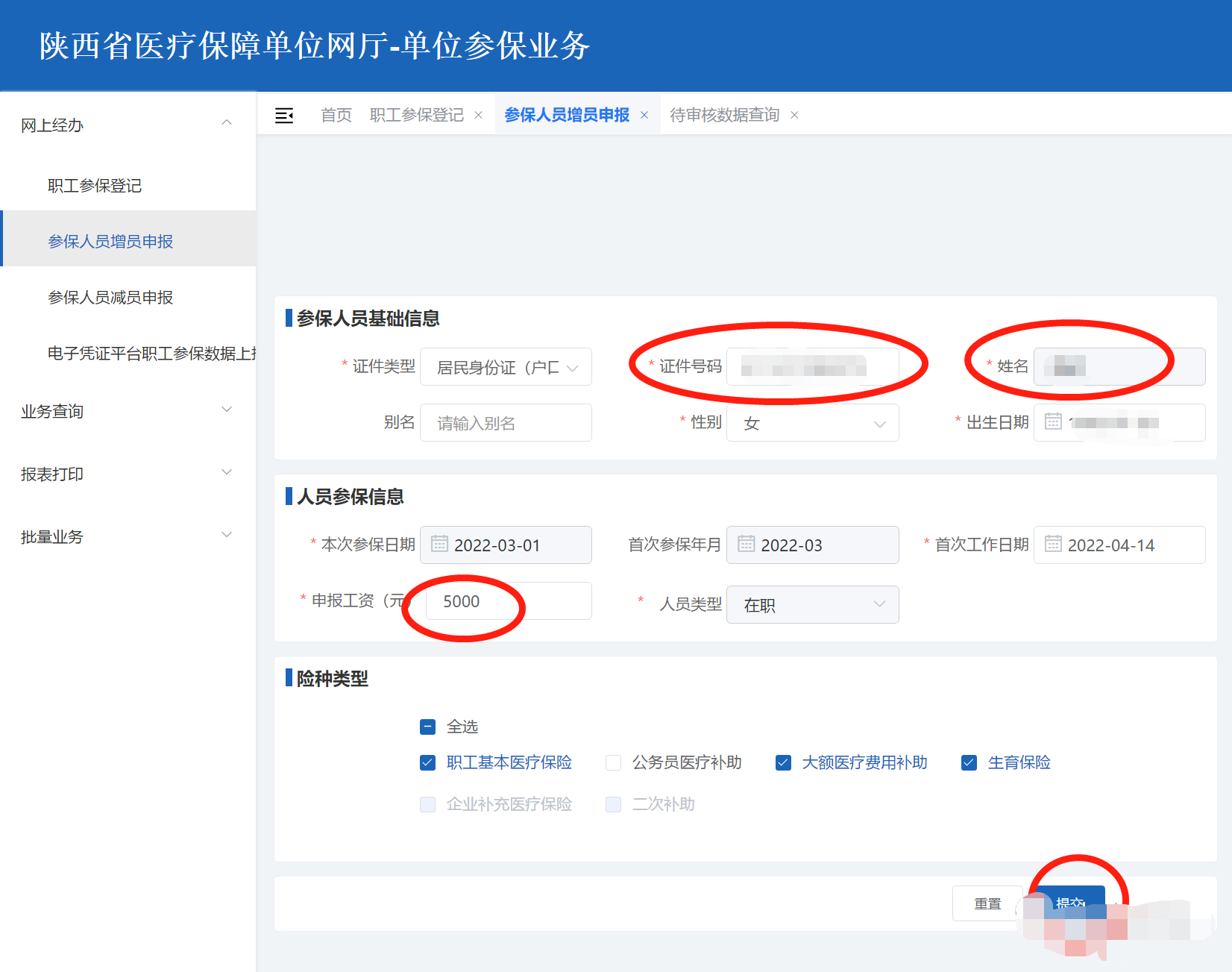Viewport: 1232px width, 972px height.
Task: Click the 别名 input field
Action: [506, 423]
